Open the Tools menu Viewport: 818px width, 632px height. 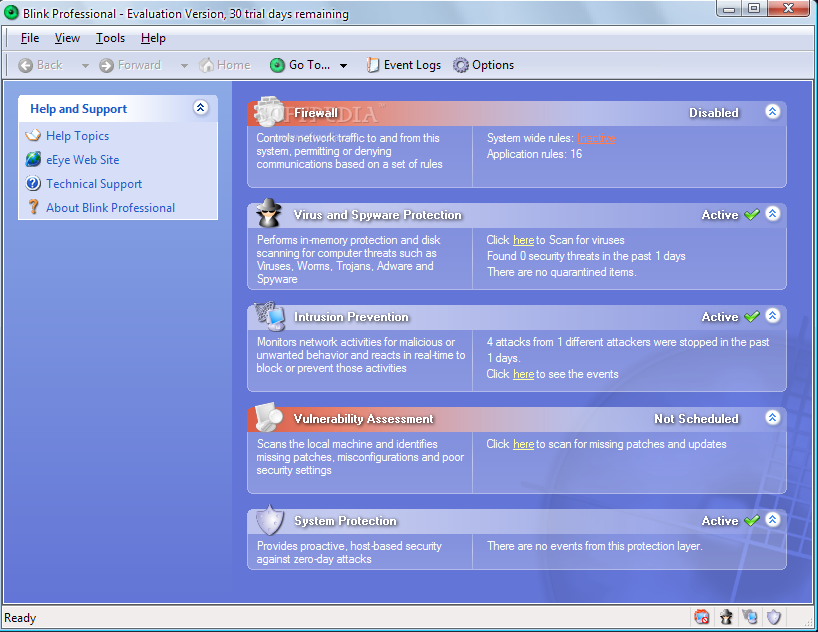click(110, 38)
